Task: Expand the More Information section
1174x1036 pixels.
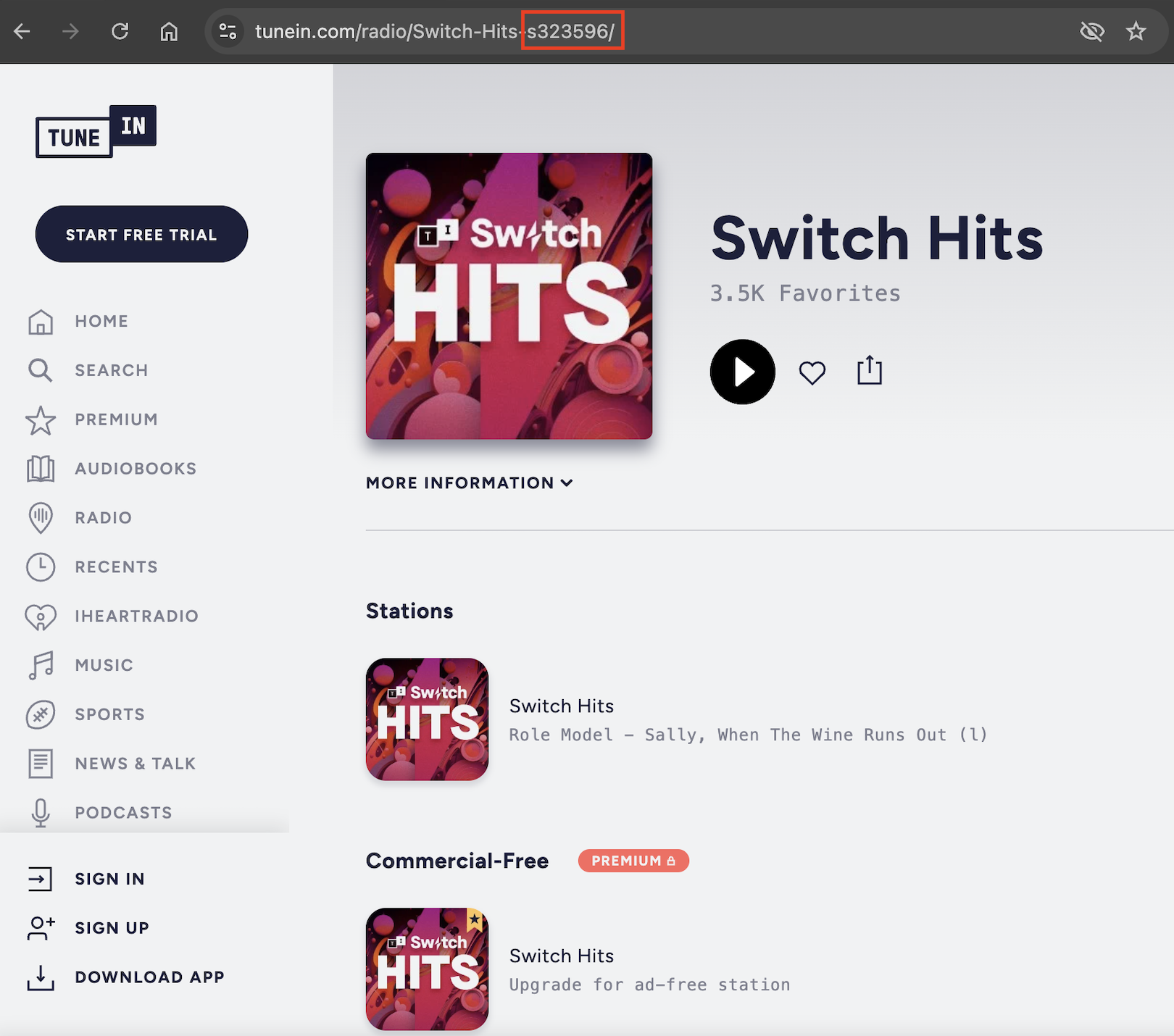Action: [x=470, y=483]
